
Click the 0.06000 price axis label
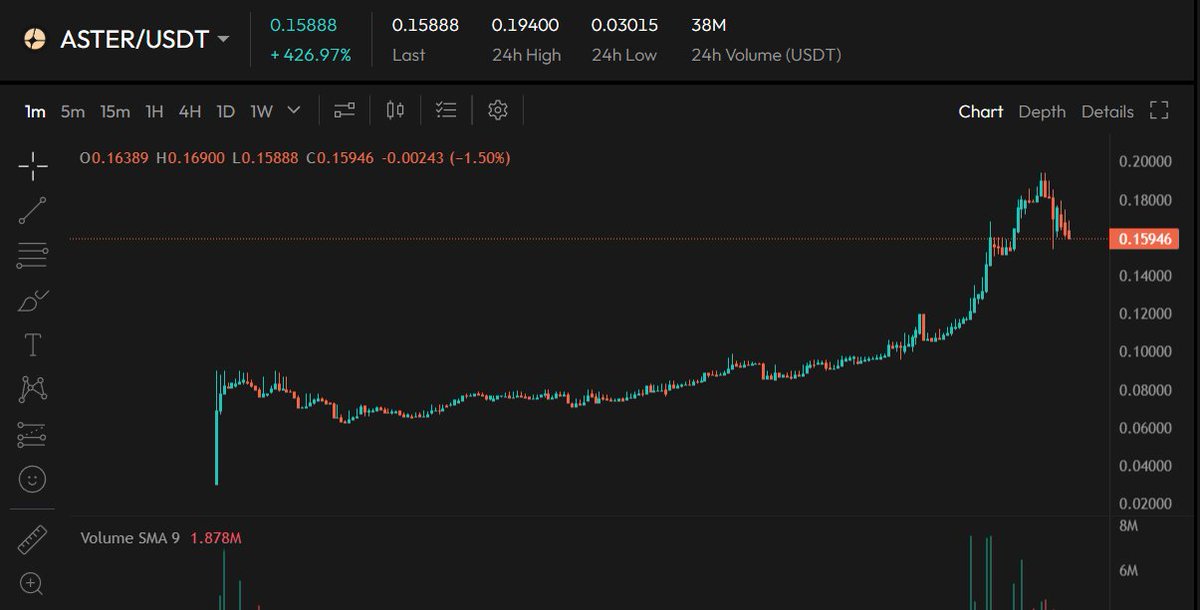[x=1145, y=428]
